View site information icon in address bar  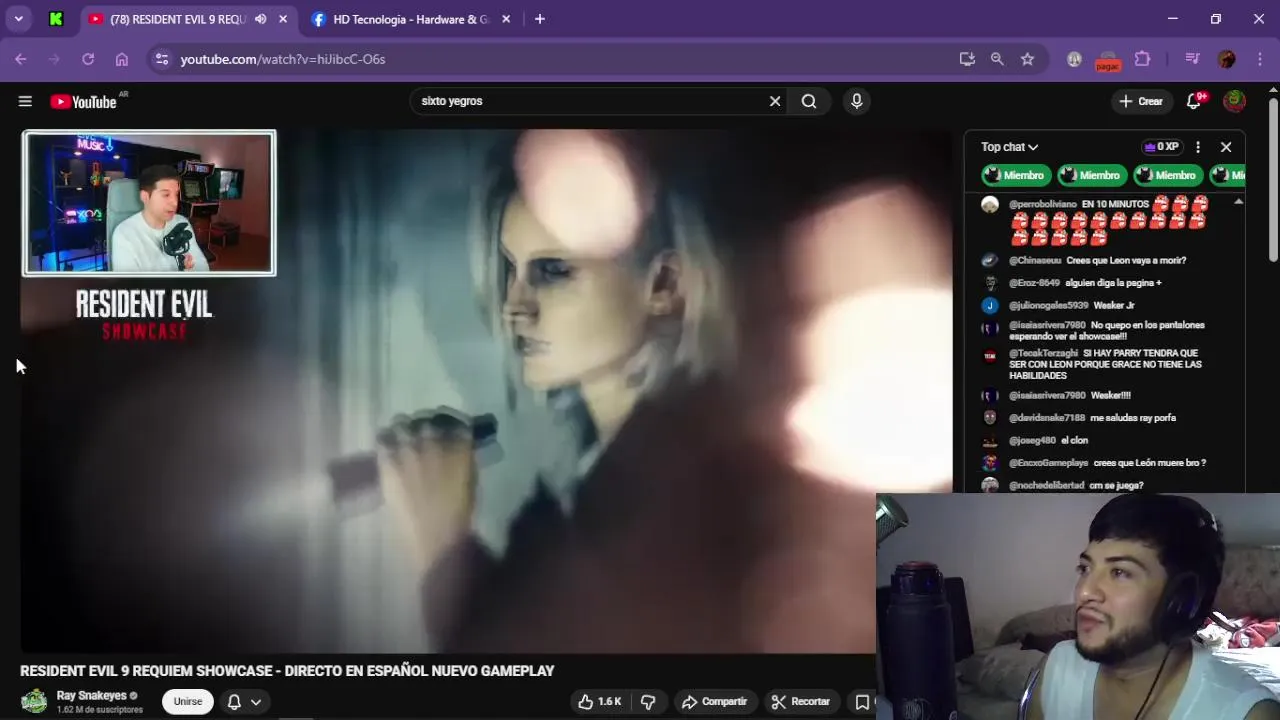pyautogui.click(x=162, y=59)
